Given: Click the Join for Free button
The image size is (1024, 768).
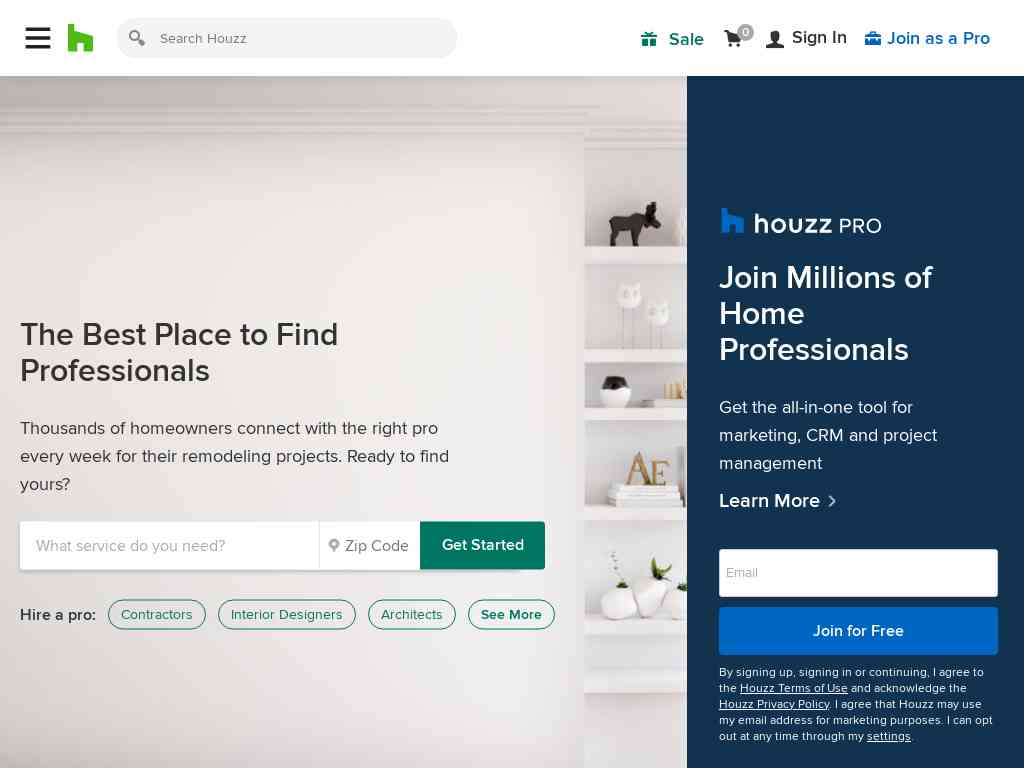Looking at the screenshot, I should 858,631.
